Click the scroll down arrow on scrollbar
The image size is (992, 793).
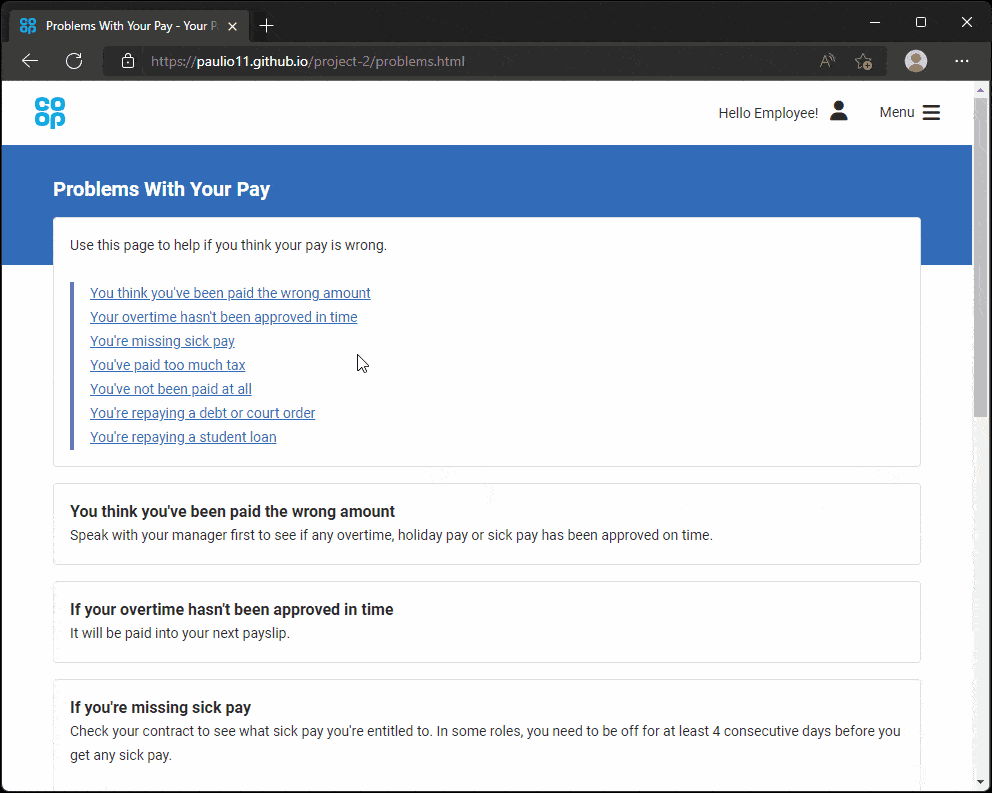(981, 781)
